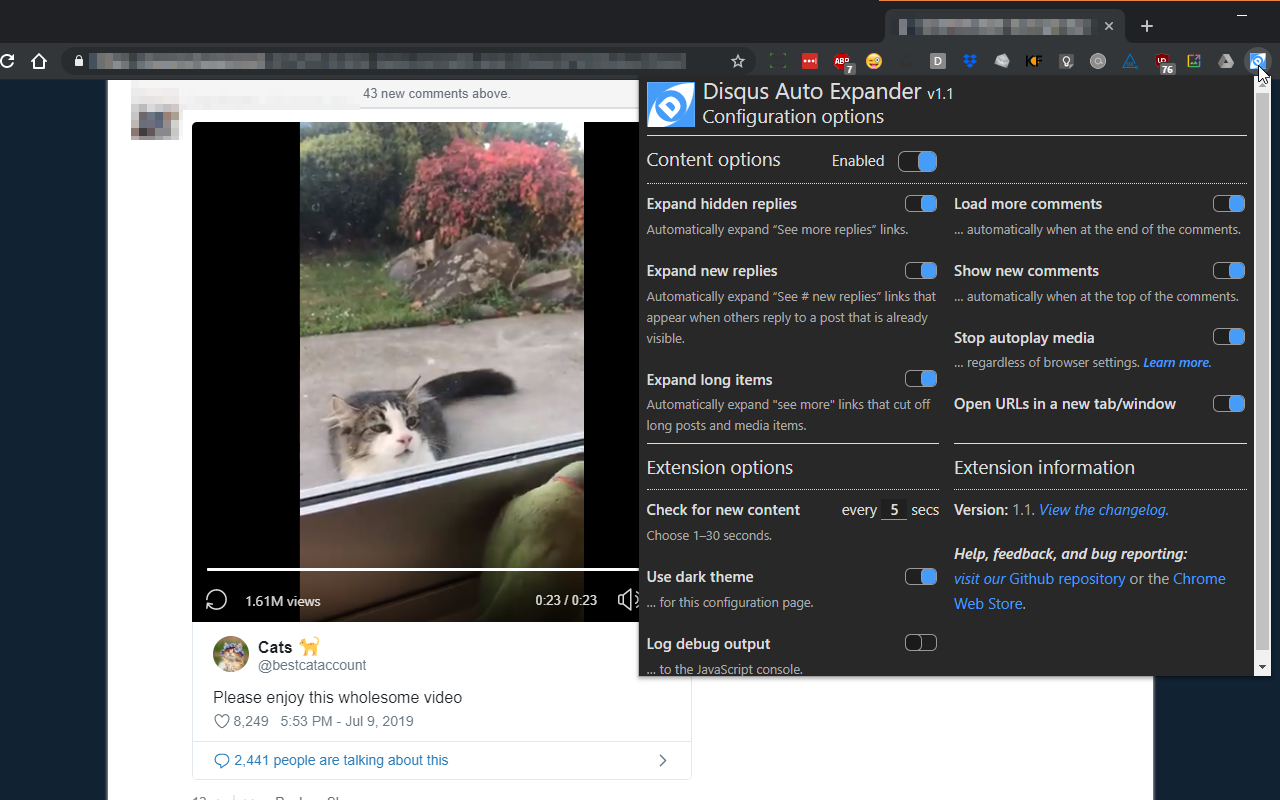Toggle Use dark theme switch

tap(921, 577)
